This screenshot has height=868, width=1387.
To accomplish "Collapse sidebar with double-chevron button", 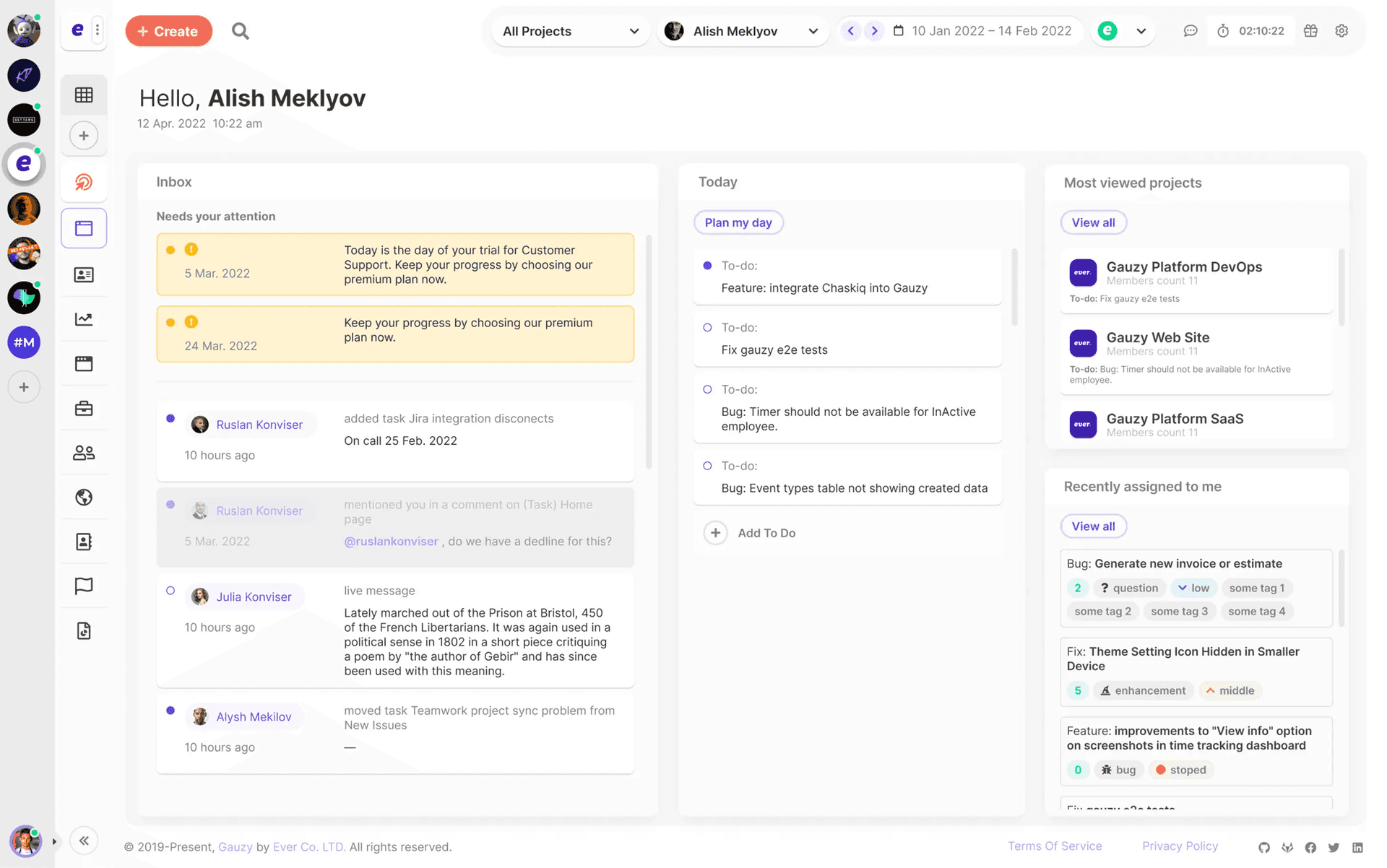I will pyautogui.click(x=84, y=841).
